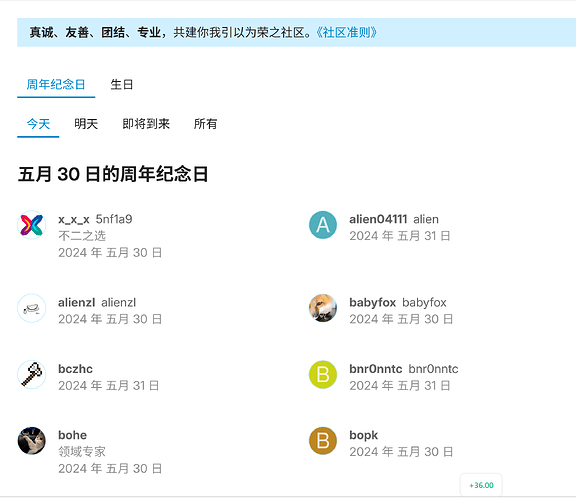Viewport: 576px width, 499px height.
Task: Click the grey 'alien' name beside alien04111
Action: click(426, 219)
